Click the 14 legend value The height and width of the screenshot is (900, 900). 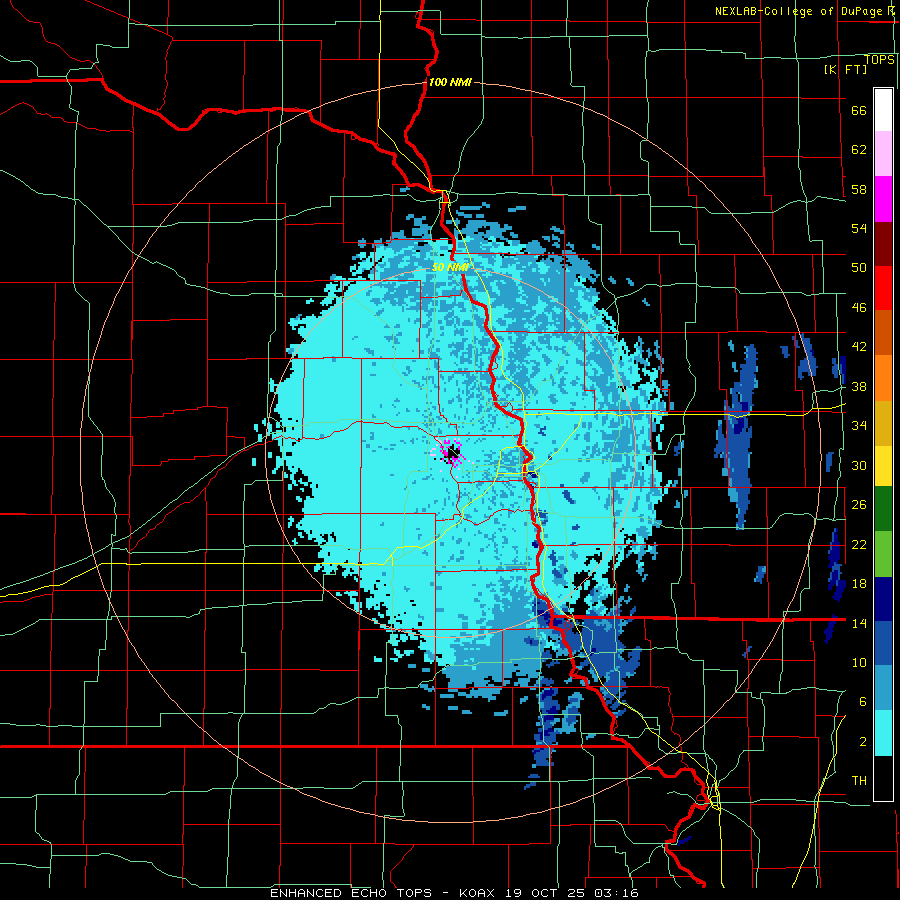(x=859, y=623)
